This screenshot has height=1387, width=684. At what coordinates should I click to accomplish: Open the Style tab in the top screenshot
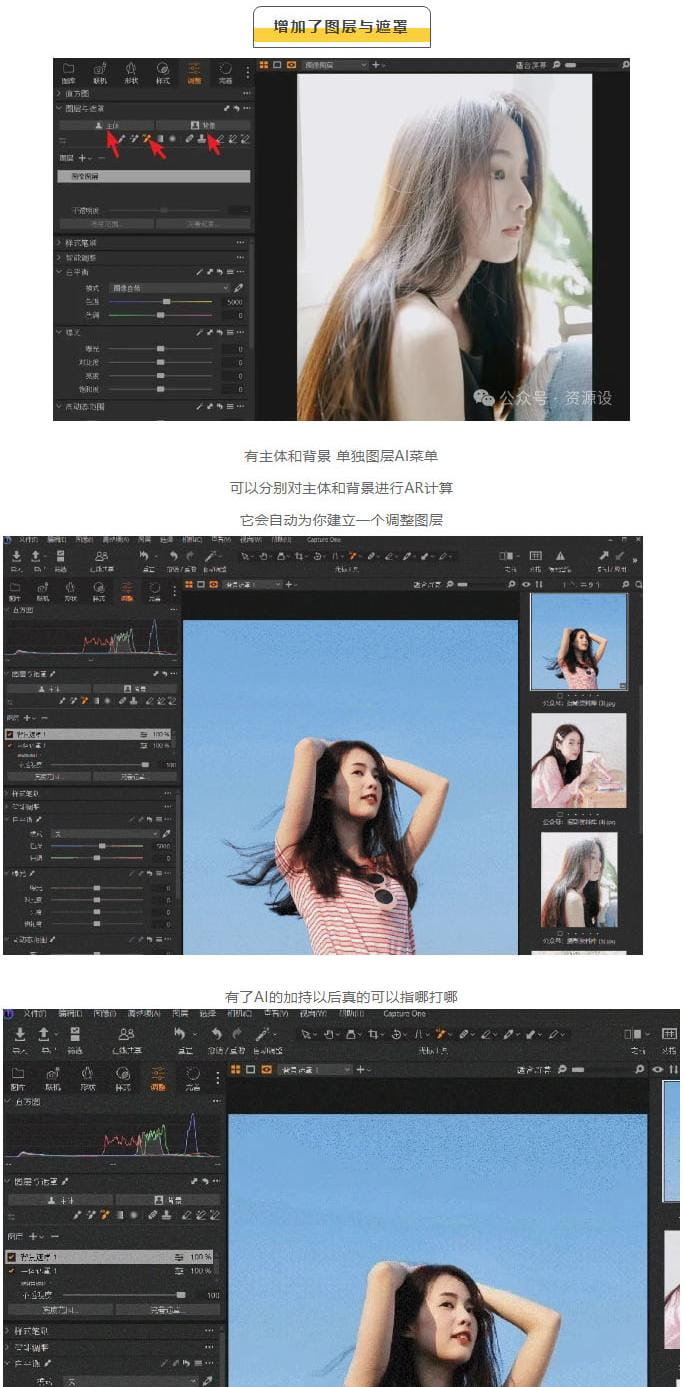pyautogui.click(x=162, y=72)
